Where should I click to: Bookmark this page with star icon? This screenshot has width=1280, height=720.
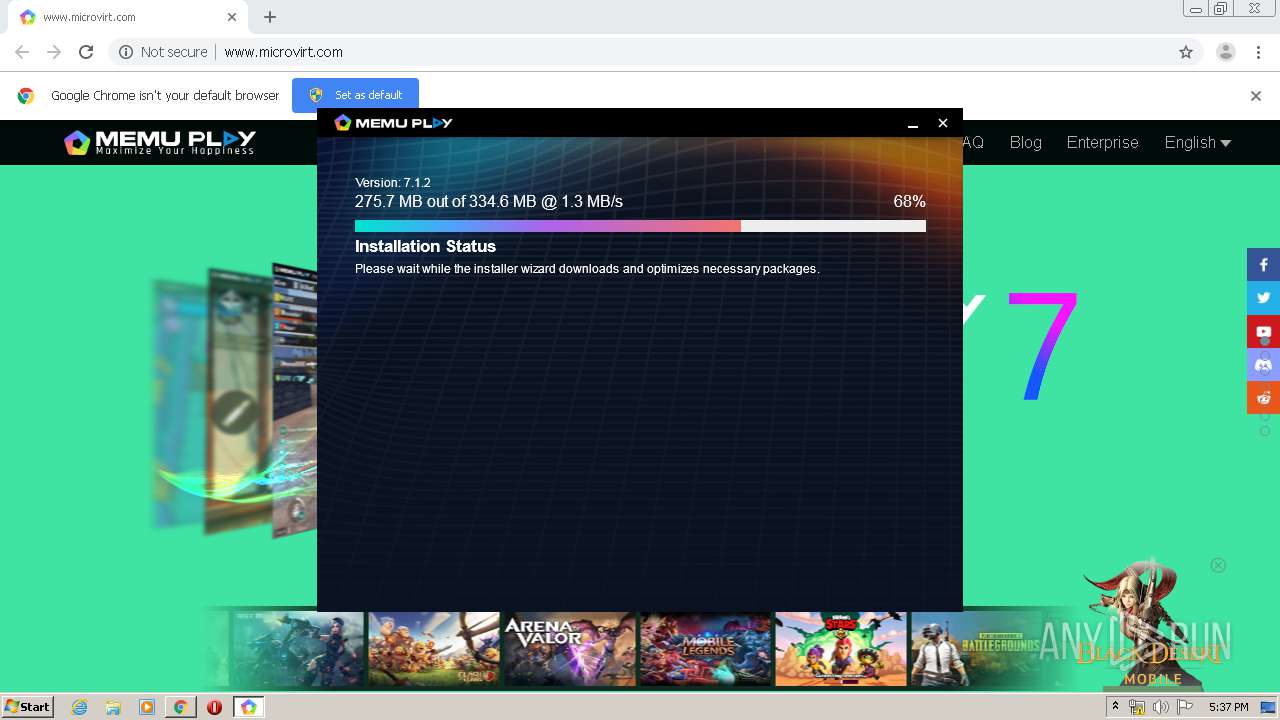pos(1186,52)
